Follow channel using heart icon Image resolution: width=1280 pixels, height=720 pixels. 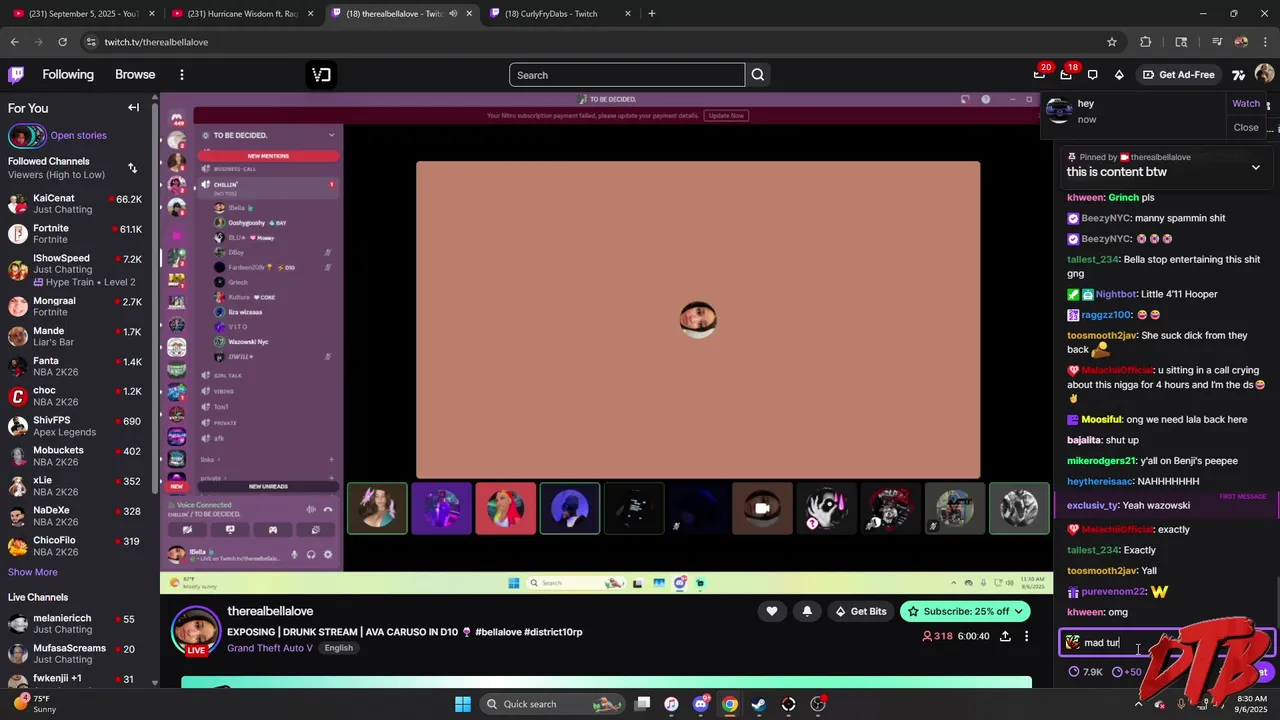point(771,611)
